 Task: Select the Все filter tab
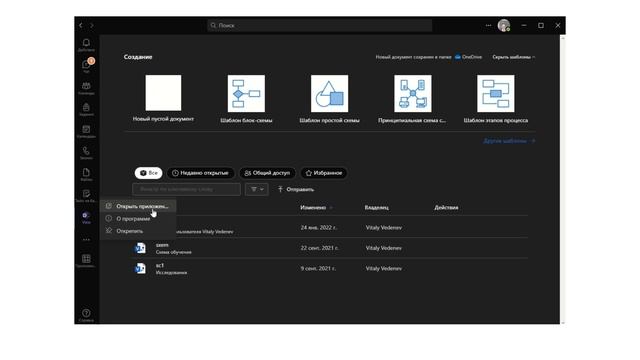tap(149, 173)
